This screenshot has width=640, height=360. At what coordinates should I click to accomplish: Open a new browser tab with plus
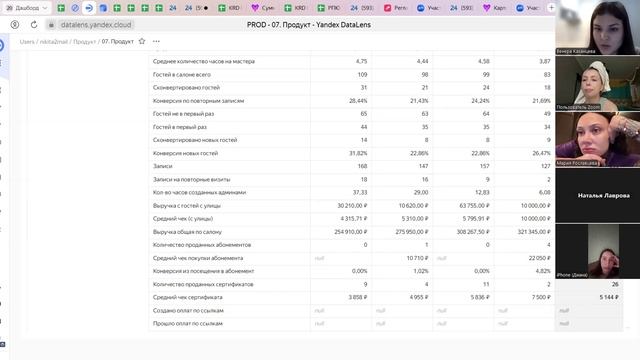pos(551,8)
